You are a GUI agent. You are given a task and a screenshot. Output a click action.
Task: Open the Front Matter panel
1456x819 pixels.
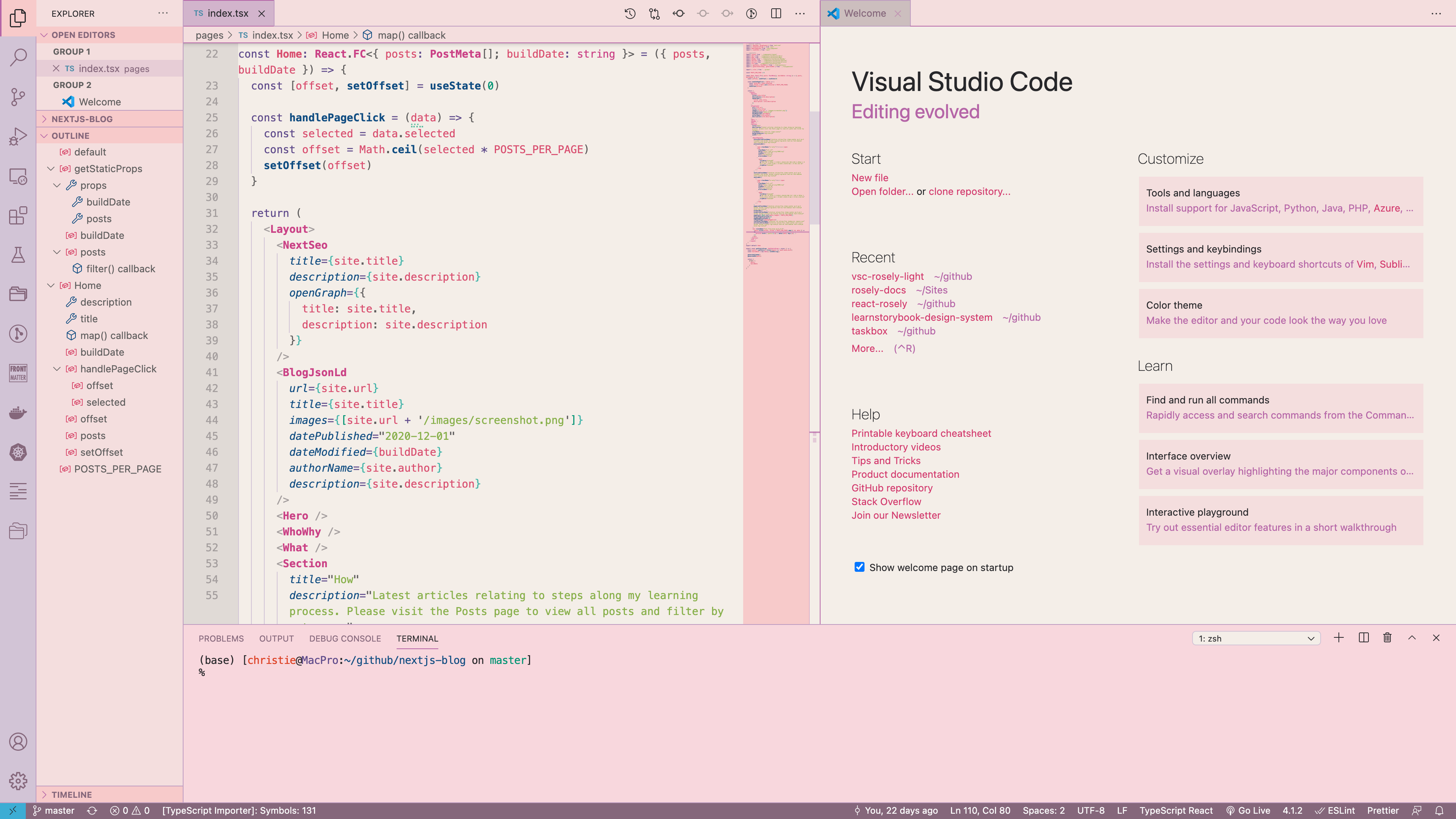coord(19,372)
